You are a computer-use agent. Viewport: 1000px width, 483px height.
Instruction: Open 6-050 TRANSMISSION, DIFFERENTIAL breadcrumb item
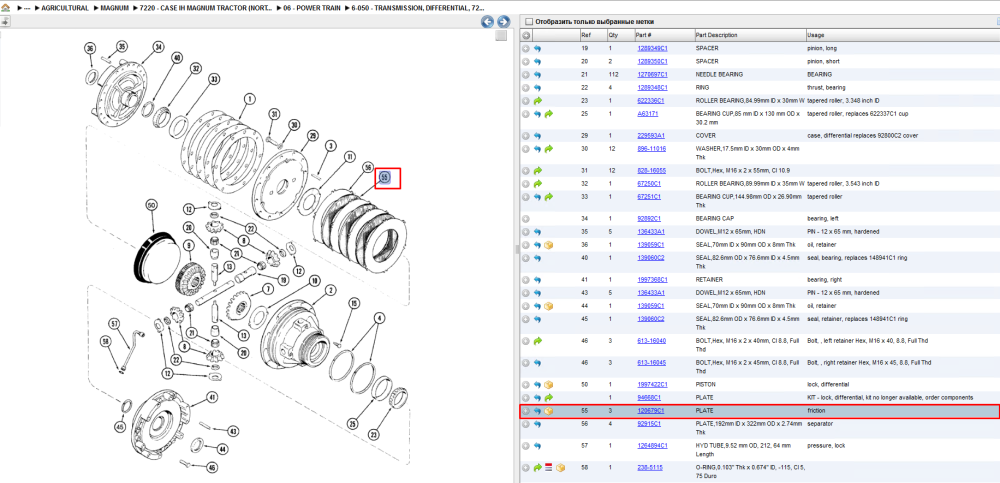pyautogui.click(x=418, y=7)
